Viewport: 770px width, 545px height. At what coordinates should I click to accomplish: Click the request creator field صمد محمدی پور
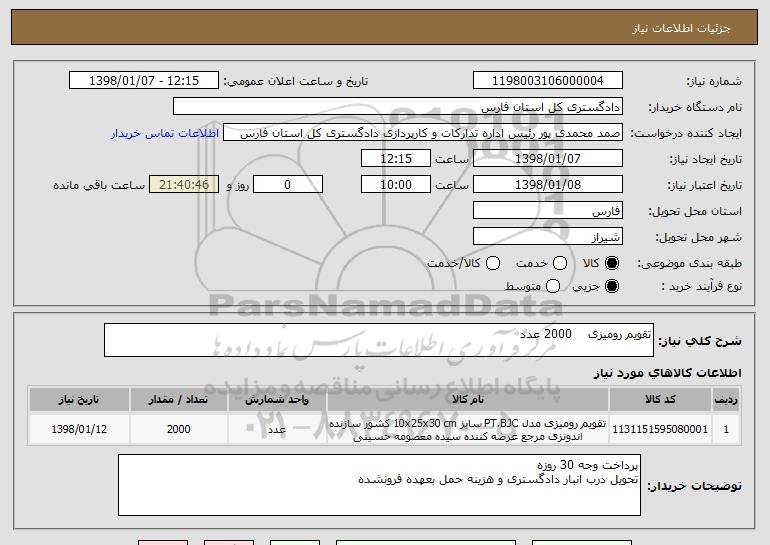click(423, 133)
